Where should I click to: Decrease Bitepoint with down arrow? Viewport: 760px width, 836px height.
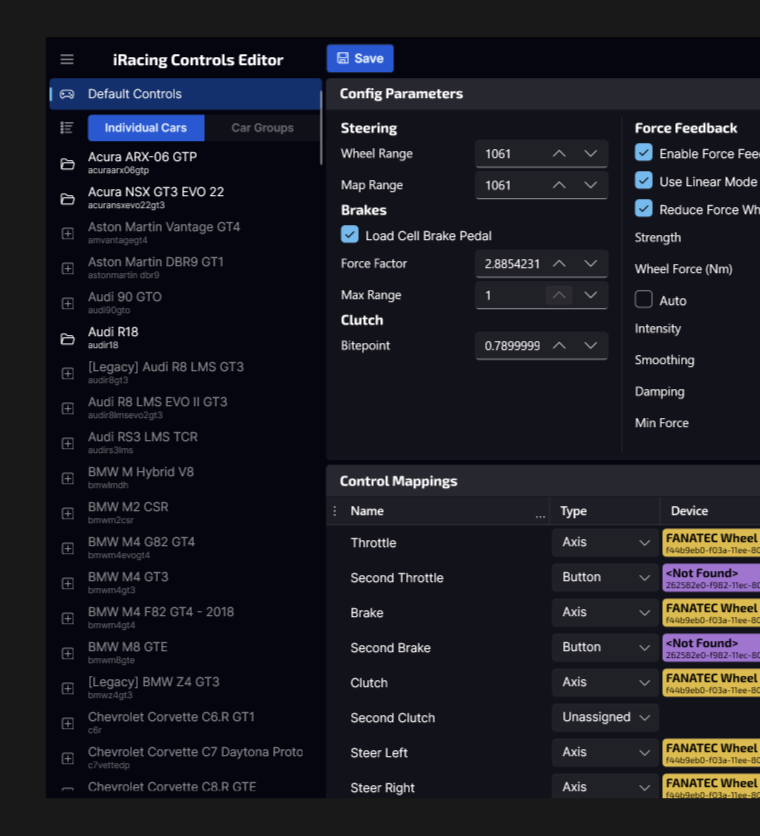click(x=590, y=345)
